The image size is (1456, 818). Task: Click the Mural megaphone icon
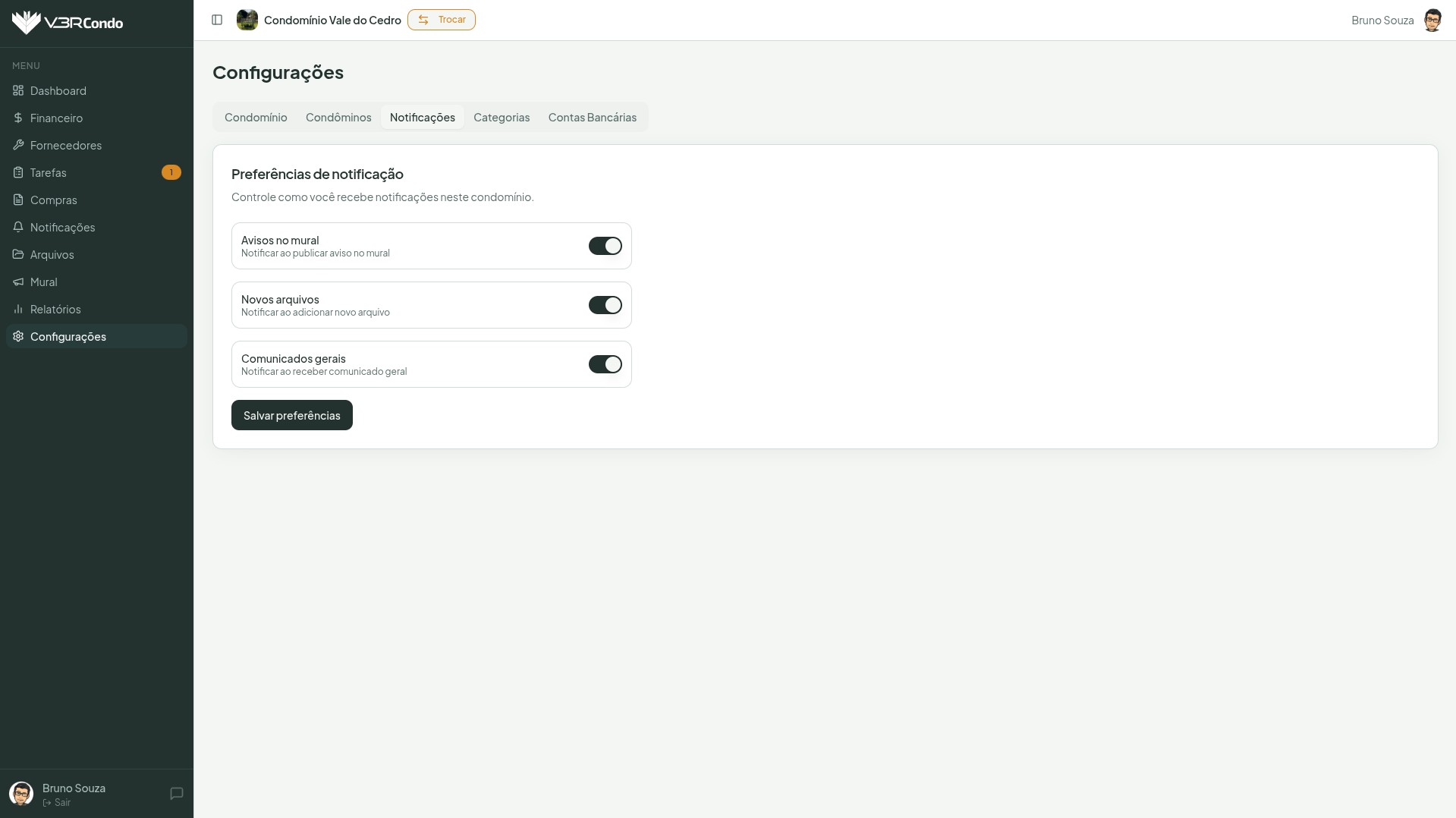(x=18, y=282)
